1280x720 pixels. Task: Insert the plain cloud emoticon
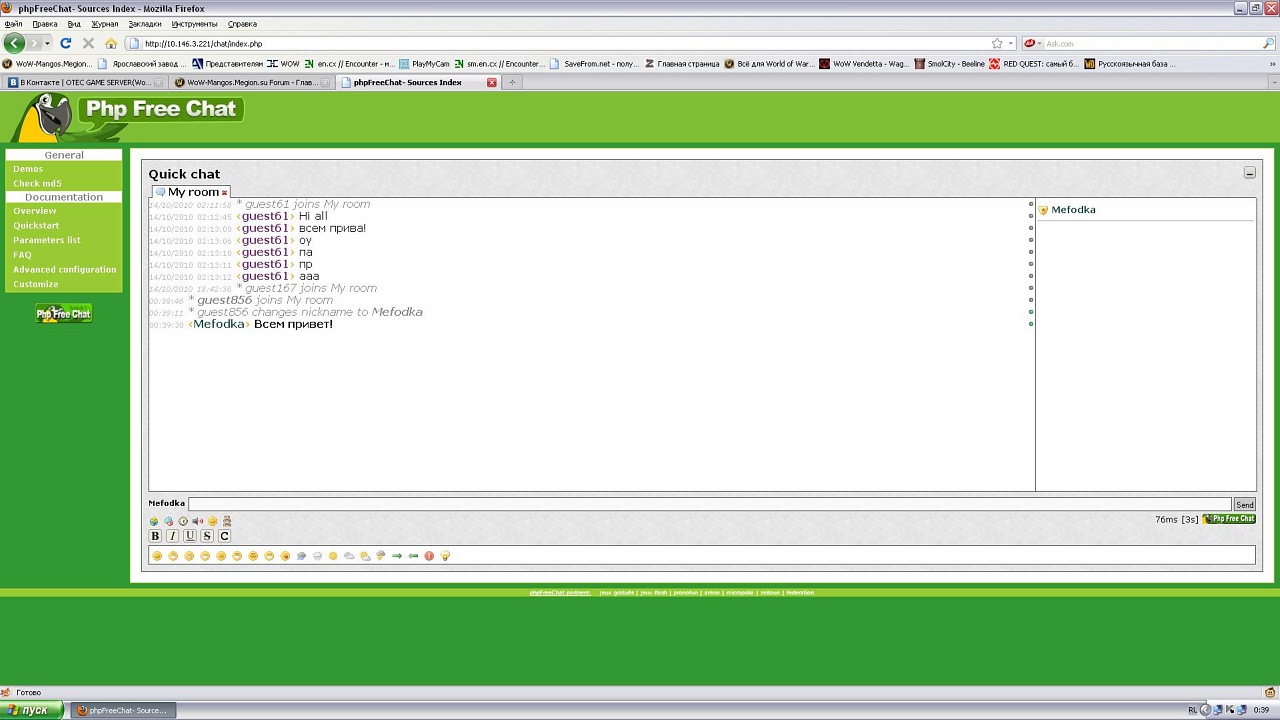tap(349, 556)
